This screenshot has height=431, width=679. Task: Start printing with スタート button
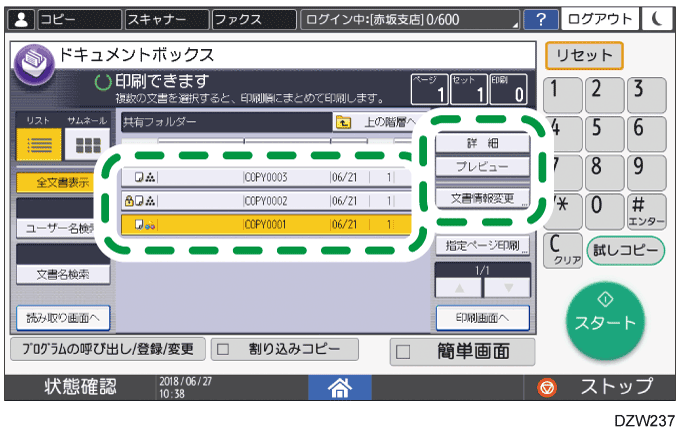[605, 321]
